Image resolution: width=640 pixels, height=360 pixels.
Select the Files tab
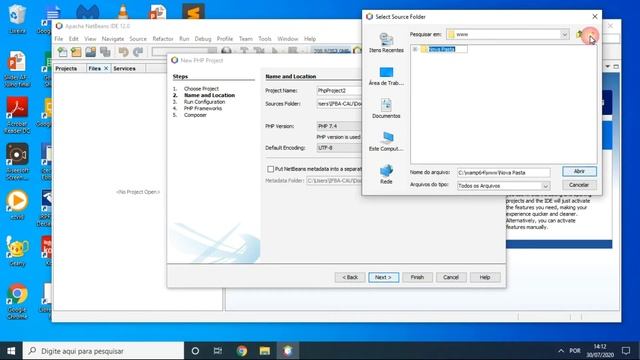94,69
